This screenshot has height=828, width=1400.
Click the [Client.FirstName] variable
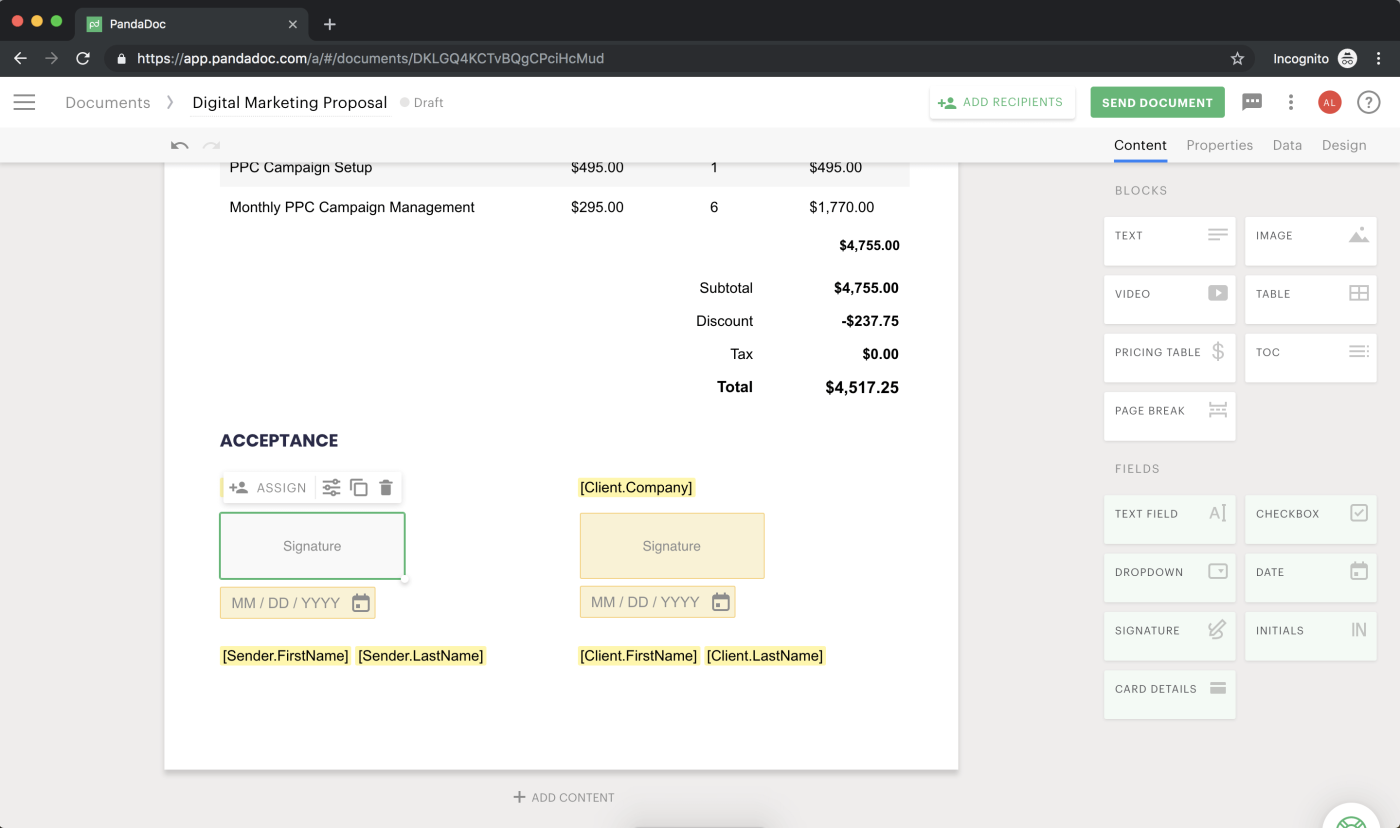pyautogui.click(x=639, y=656)
